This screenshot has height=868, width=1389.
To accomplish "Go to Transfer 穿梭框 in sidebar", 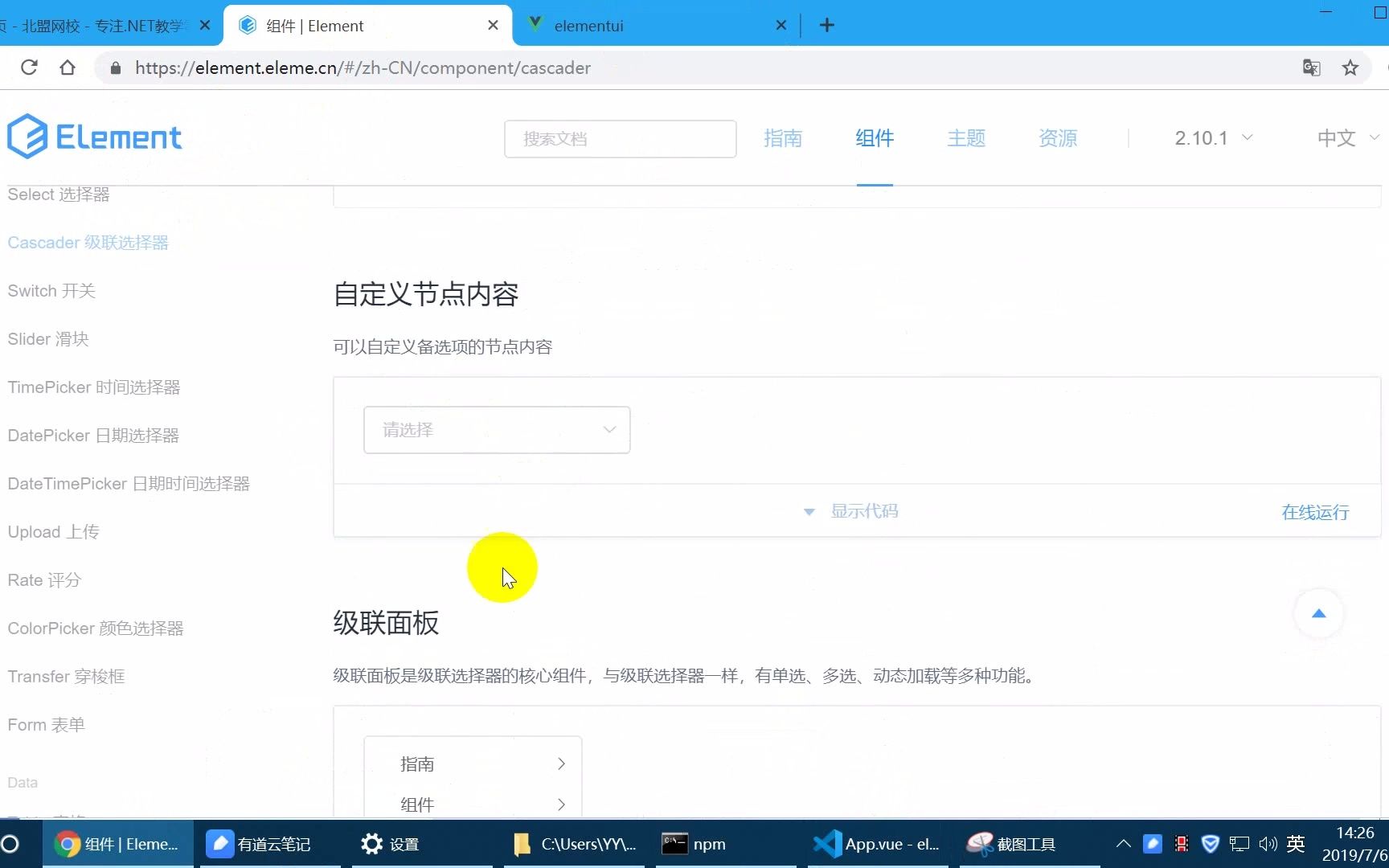I will (x=67, y=677).
